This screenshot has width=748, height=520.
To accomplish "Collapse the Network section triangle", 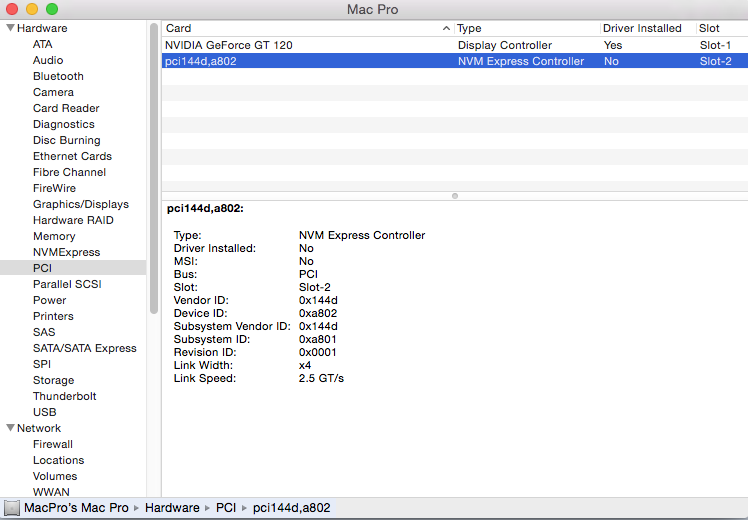I will (x=10, y=427).
